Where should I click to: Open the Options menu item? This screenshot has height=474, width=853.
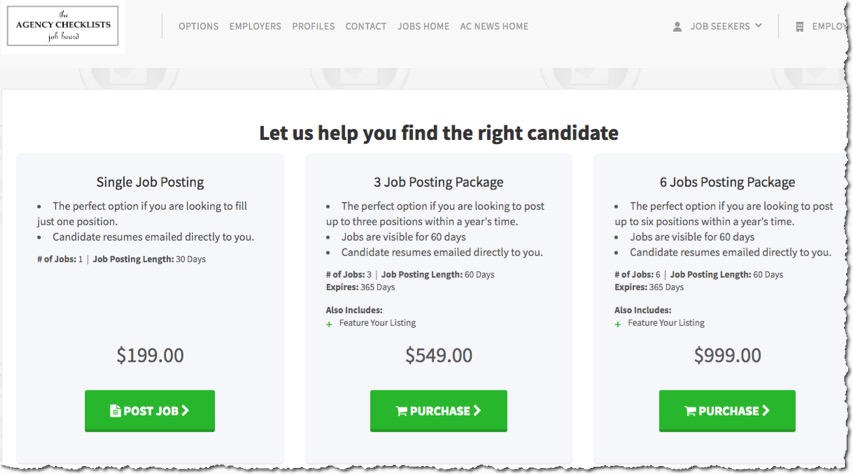click(199, 26)
